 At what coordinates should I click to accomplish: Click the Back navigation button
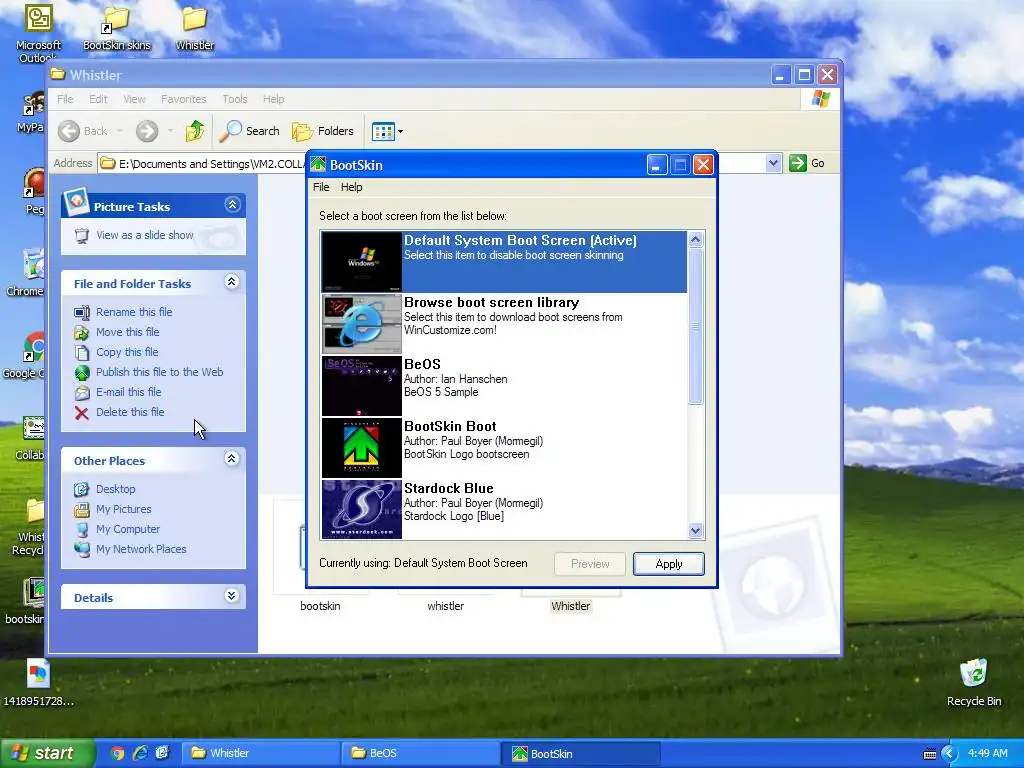83,131
